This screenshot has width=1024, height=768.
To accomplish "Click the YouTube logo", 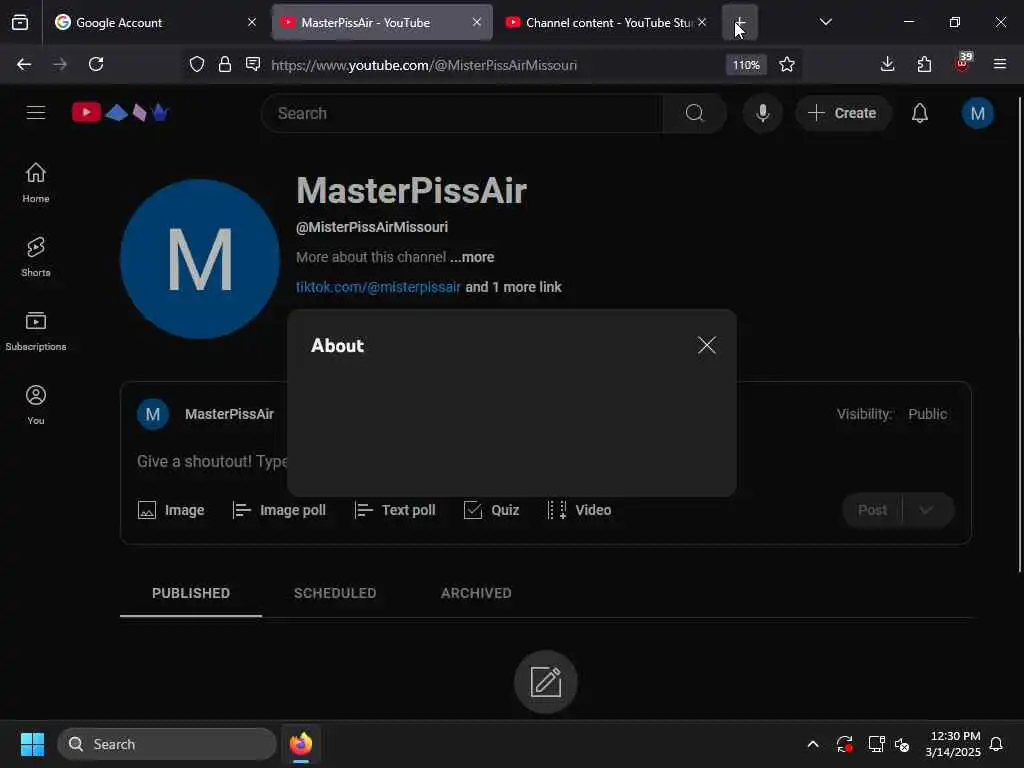I will coord(121,113).
